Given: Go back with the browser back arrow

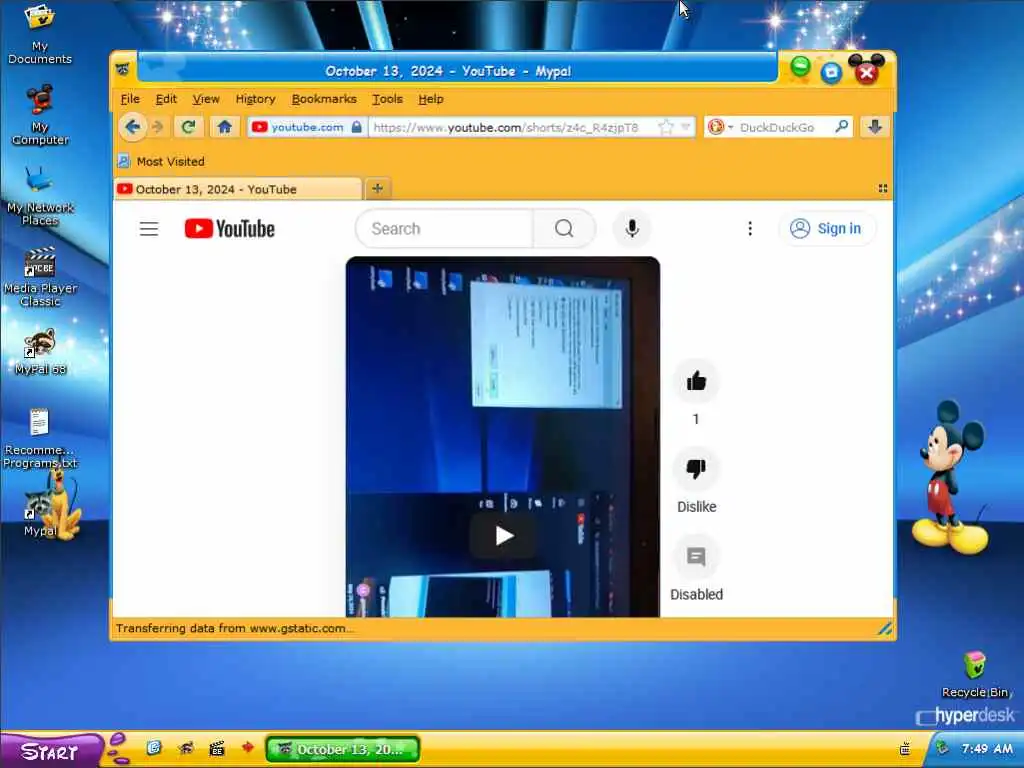Looking at the screenshot, I should [x=133, y=127].
